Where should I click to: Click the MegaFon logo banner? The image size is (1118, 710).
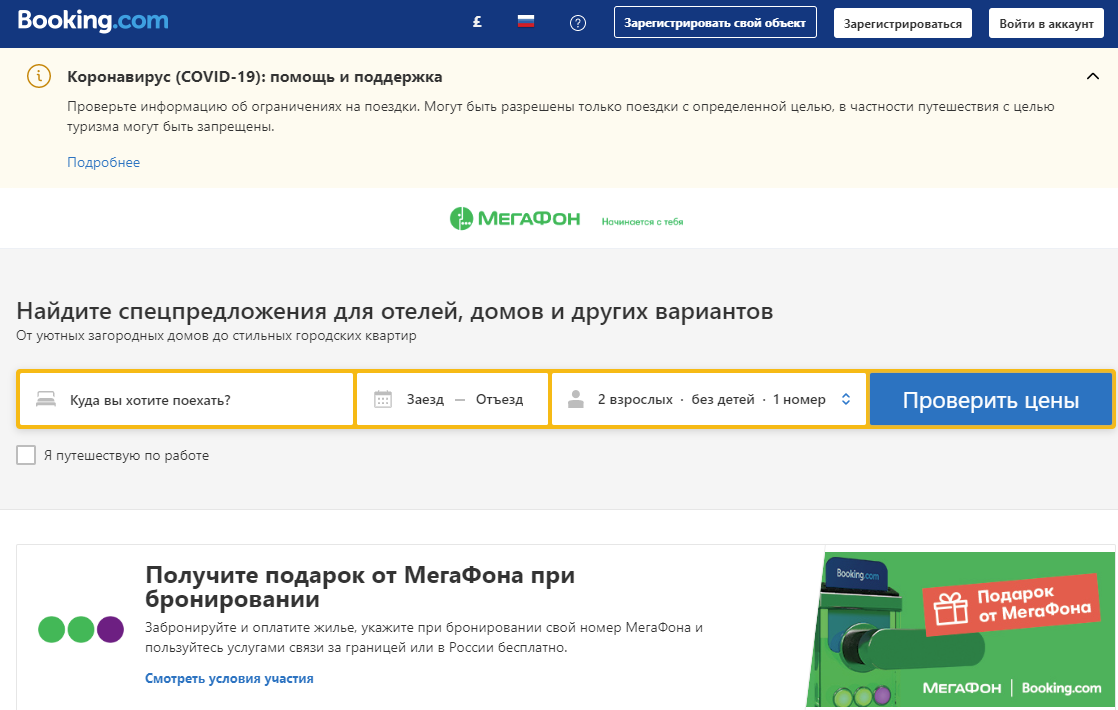coord(515,218)
